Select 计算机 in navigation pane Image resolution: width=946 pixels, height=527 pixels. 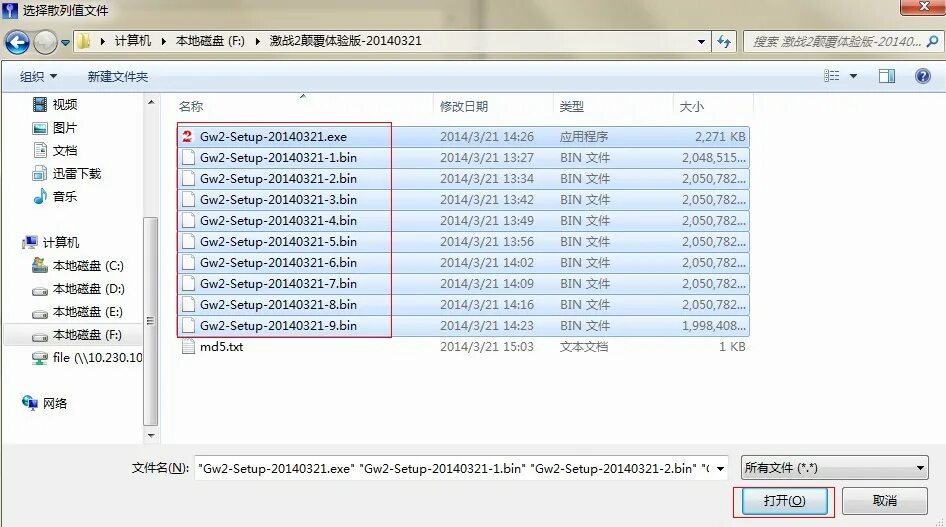point(51,242)
